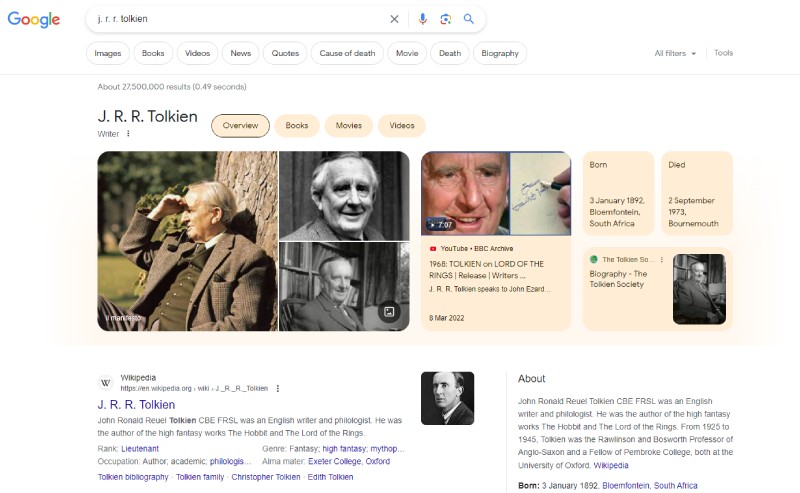Click the About heading
Image resolution: width=800 pixels, height=493 pixels.
(x=532, y=379)
